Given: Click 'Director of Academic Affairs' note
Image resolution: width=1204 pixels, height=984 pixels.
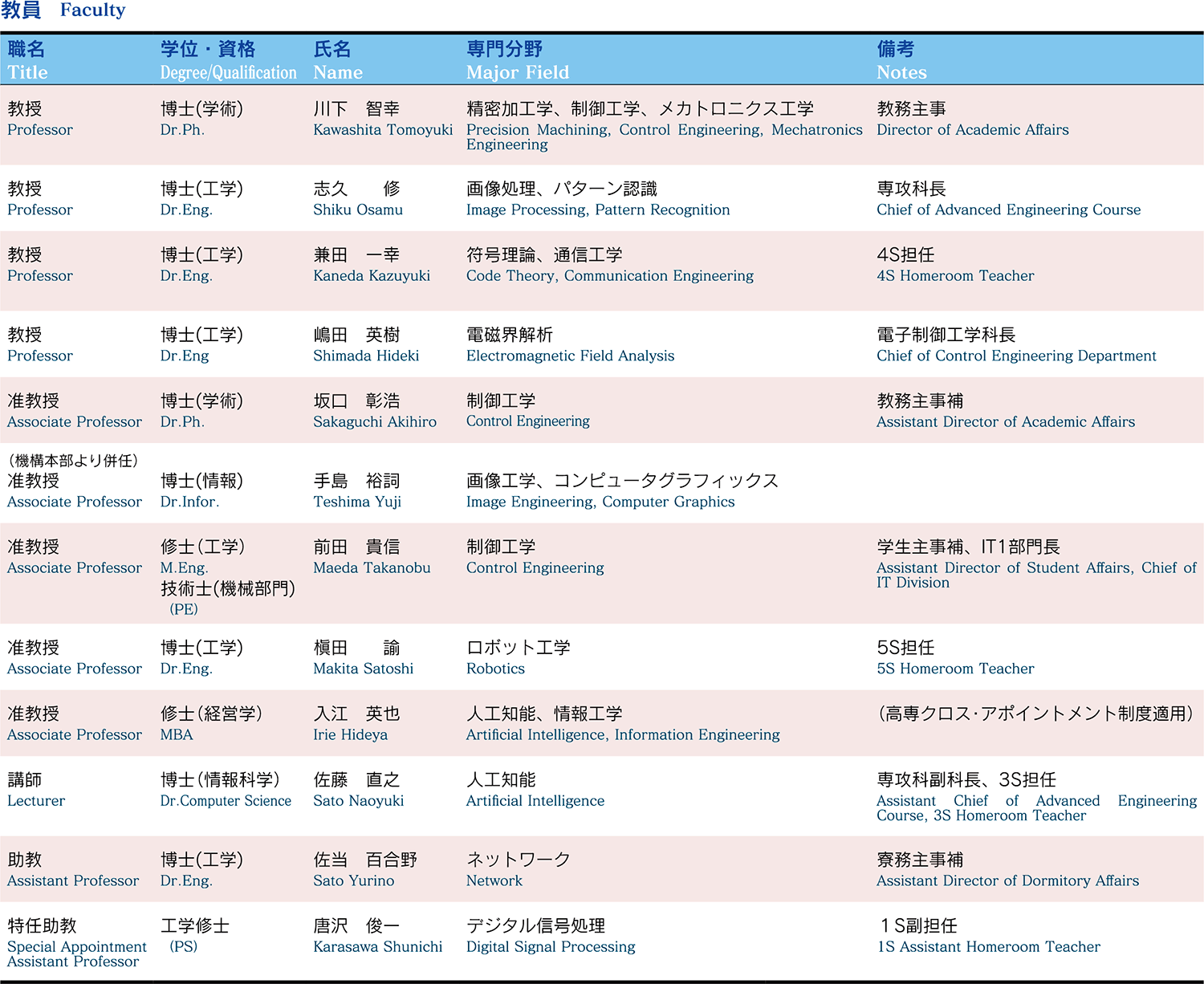Looking at the screenshot, I should tap(973, 130).
